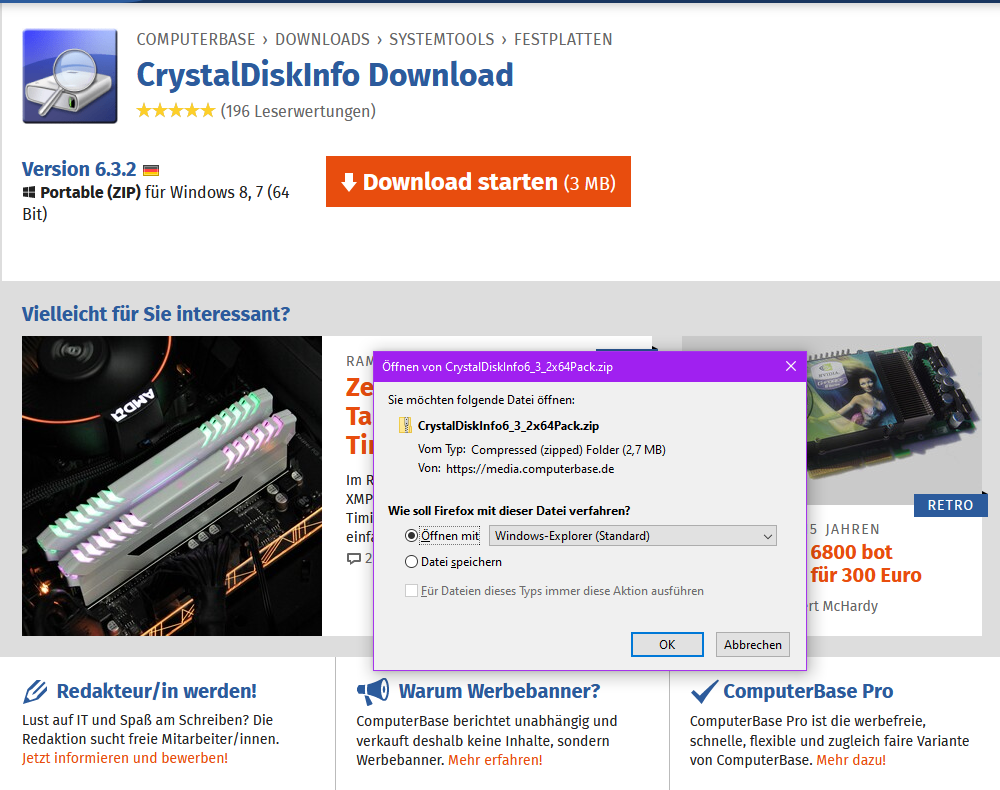Cancel the download dialog with Abbrechen
Image resolution: width=1000 pixels, height=790 pixels.
[x=753, y=645]
